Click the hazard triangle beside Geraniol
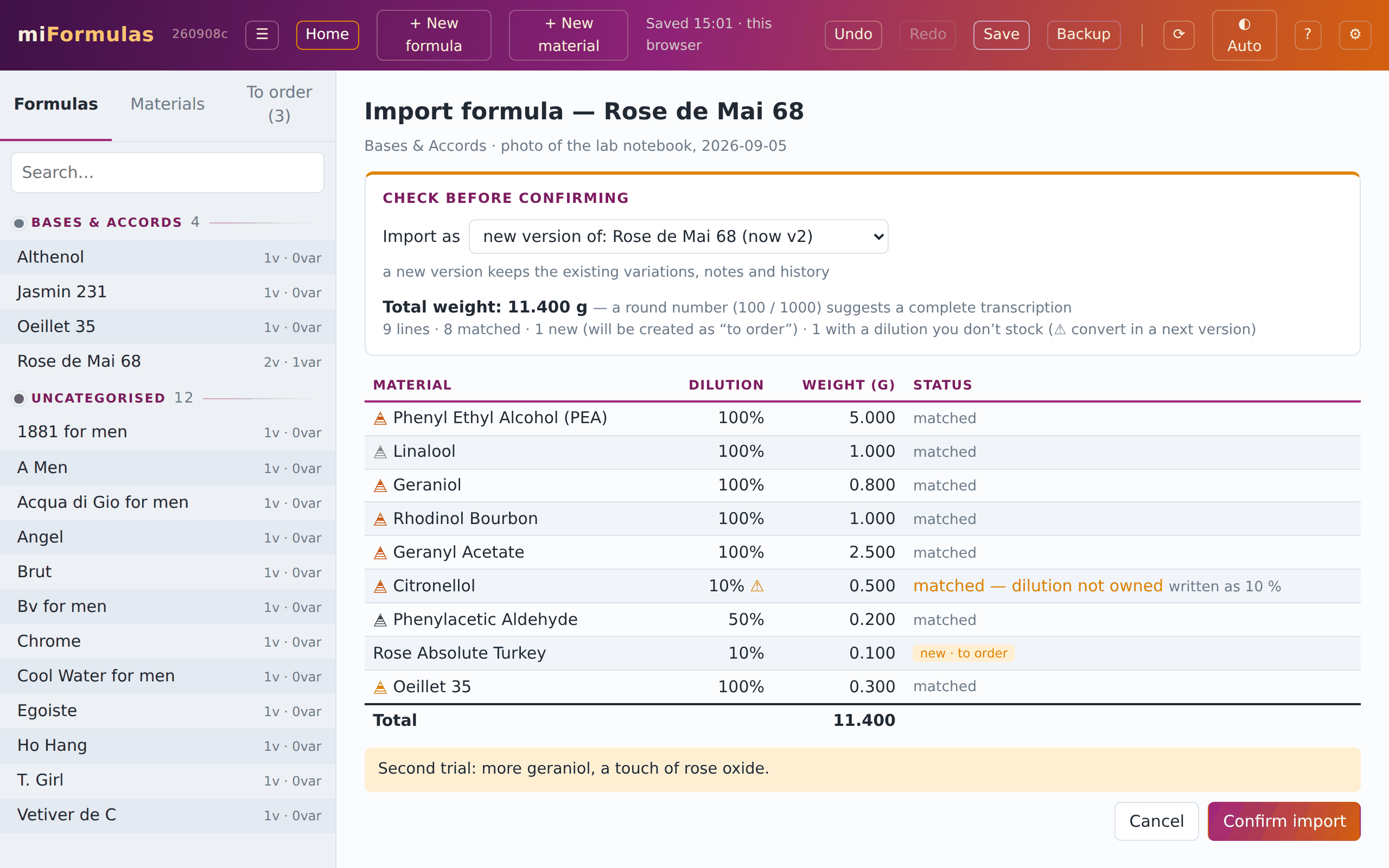 [x=380, y=486]
